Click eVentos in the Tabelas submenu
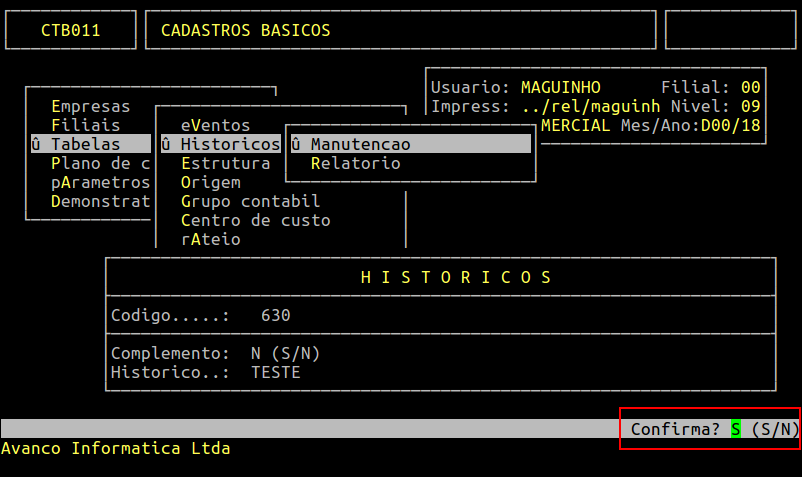 coord(215,125)
